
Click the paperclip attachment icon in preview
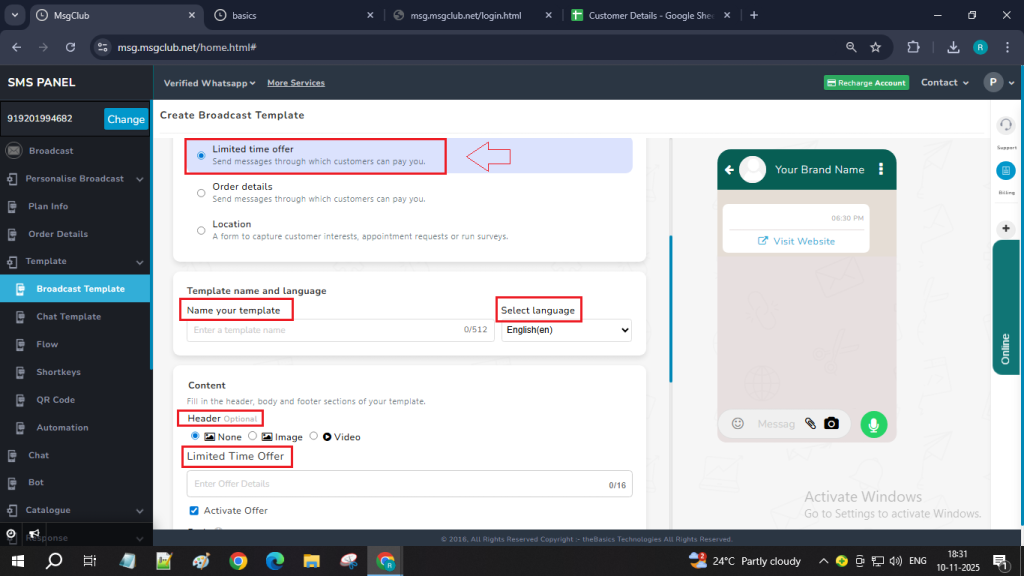click(810, 424)
